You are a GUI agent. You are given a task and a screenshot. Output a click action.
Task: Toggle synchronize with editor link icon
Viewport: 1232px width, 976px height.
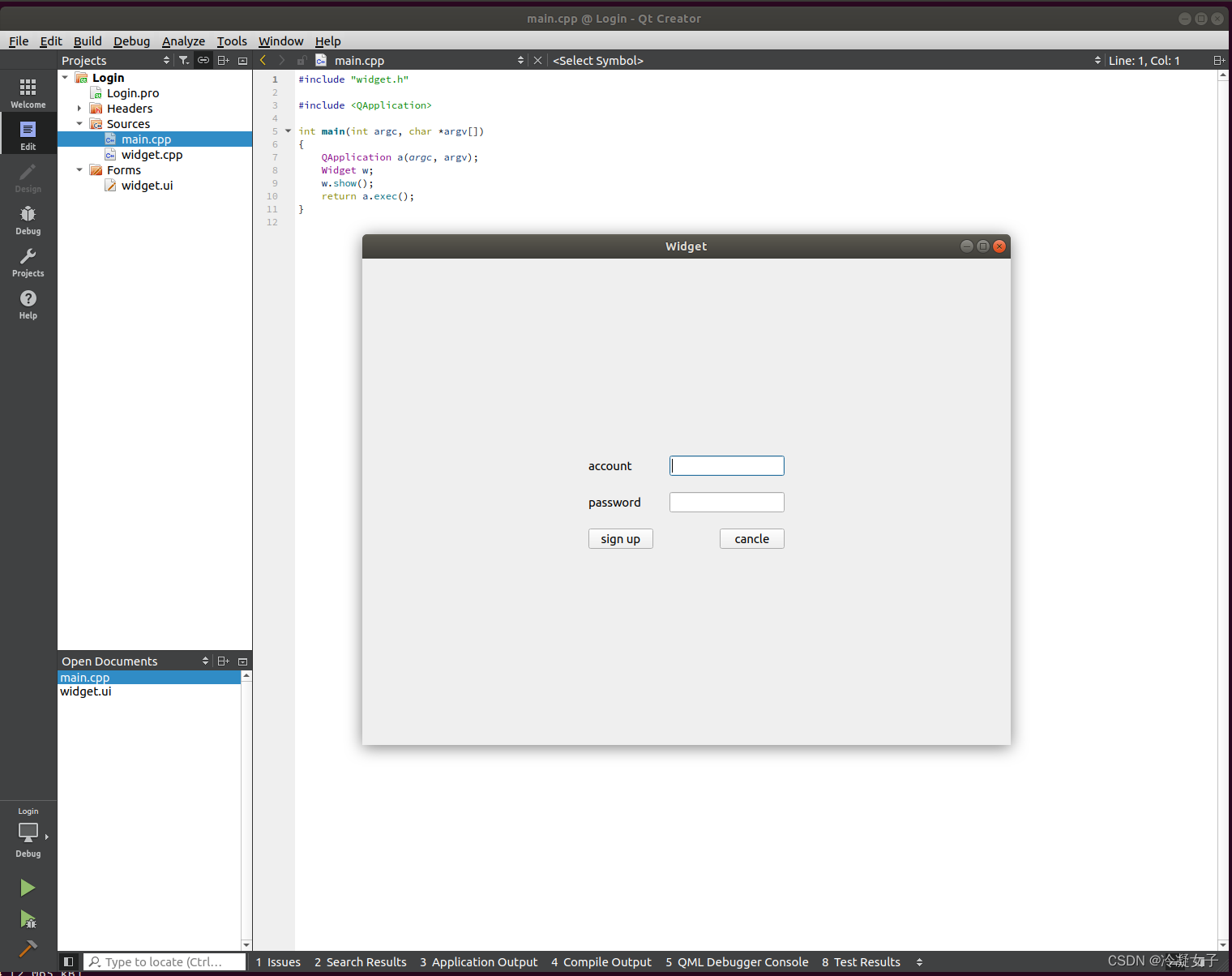pos(203,60)
